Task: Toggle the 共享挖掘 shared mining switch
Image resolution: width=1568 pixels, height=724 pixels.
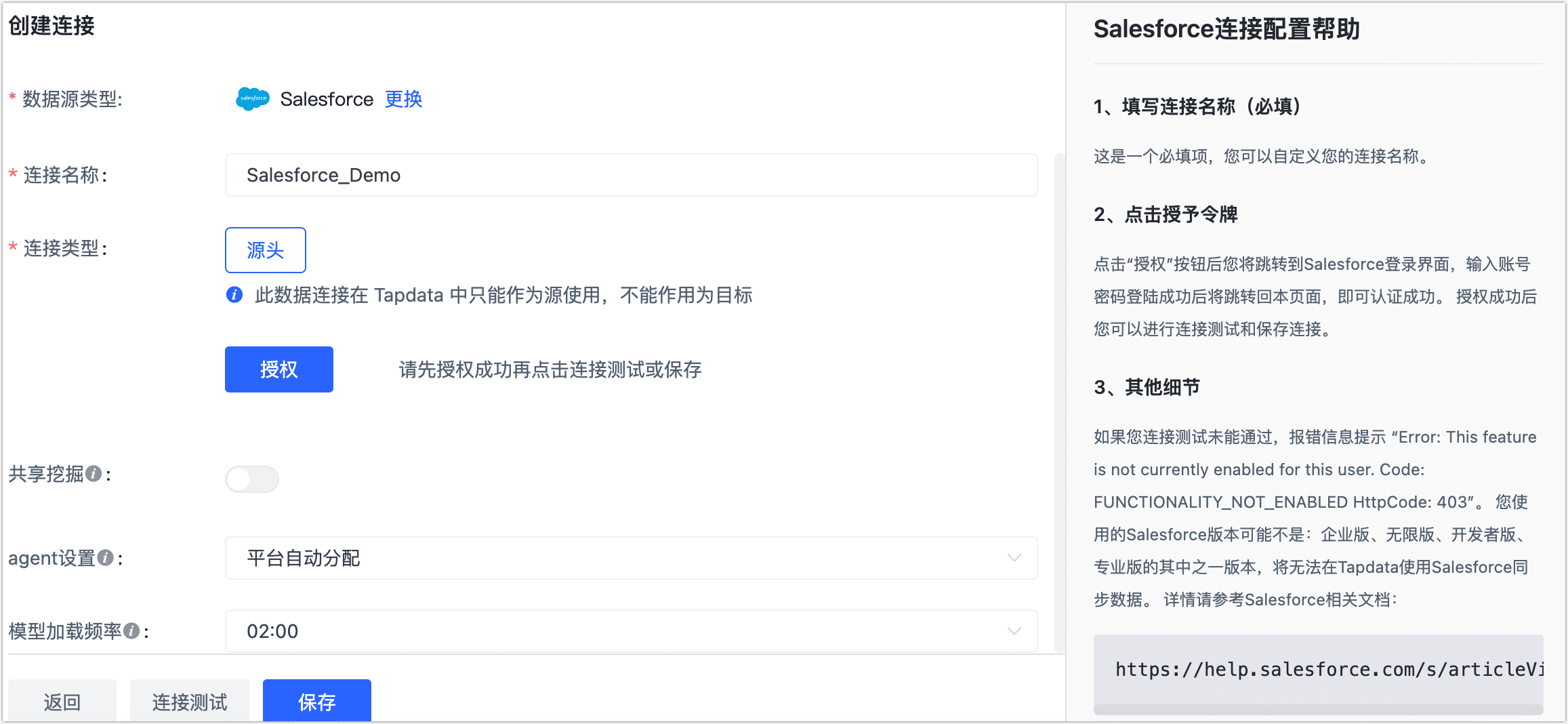Action: click(x=251, y=479)
